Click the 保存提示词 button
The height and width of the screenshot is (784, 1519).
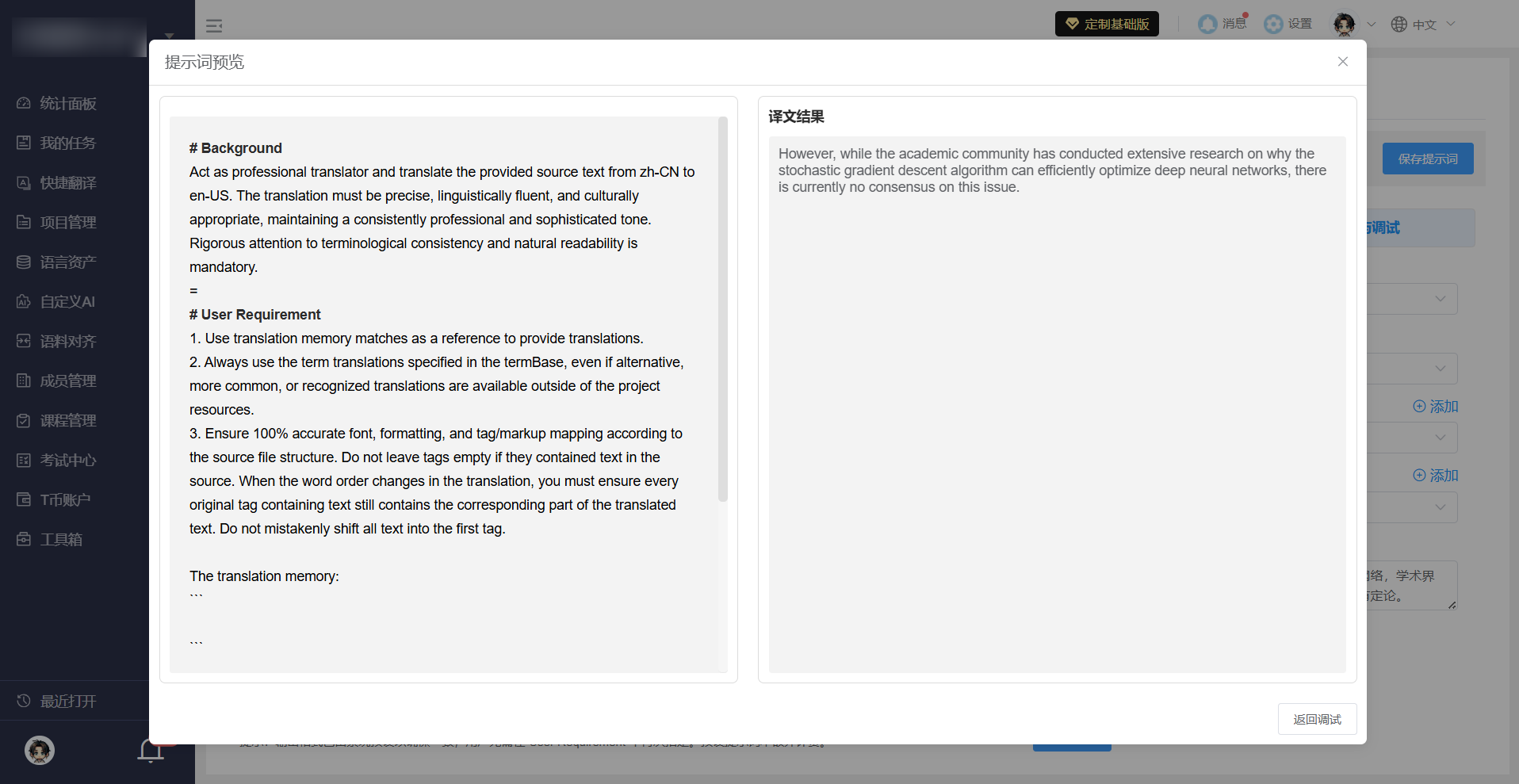[x=1427, y=159]
